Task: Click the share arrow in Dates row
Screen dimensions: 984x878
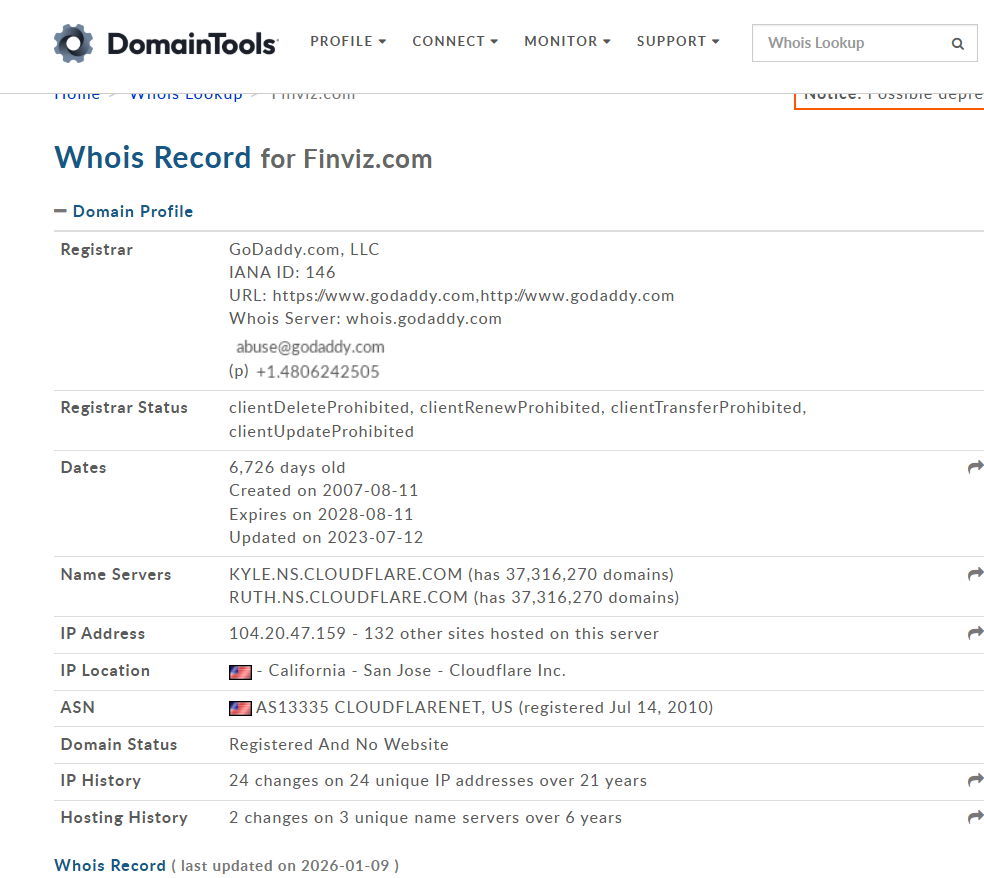Action: (x=975, y=467)
